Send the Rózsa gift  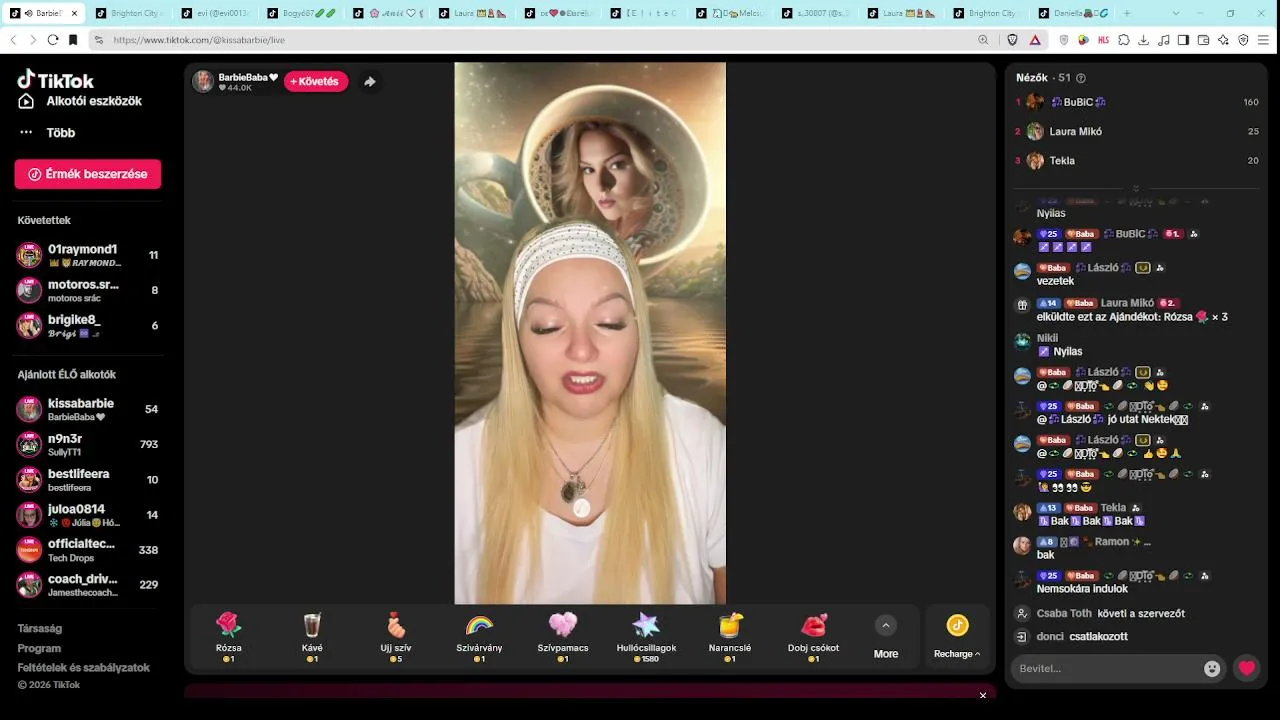[x=229, y=637]
